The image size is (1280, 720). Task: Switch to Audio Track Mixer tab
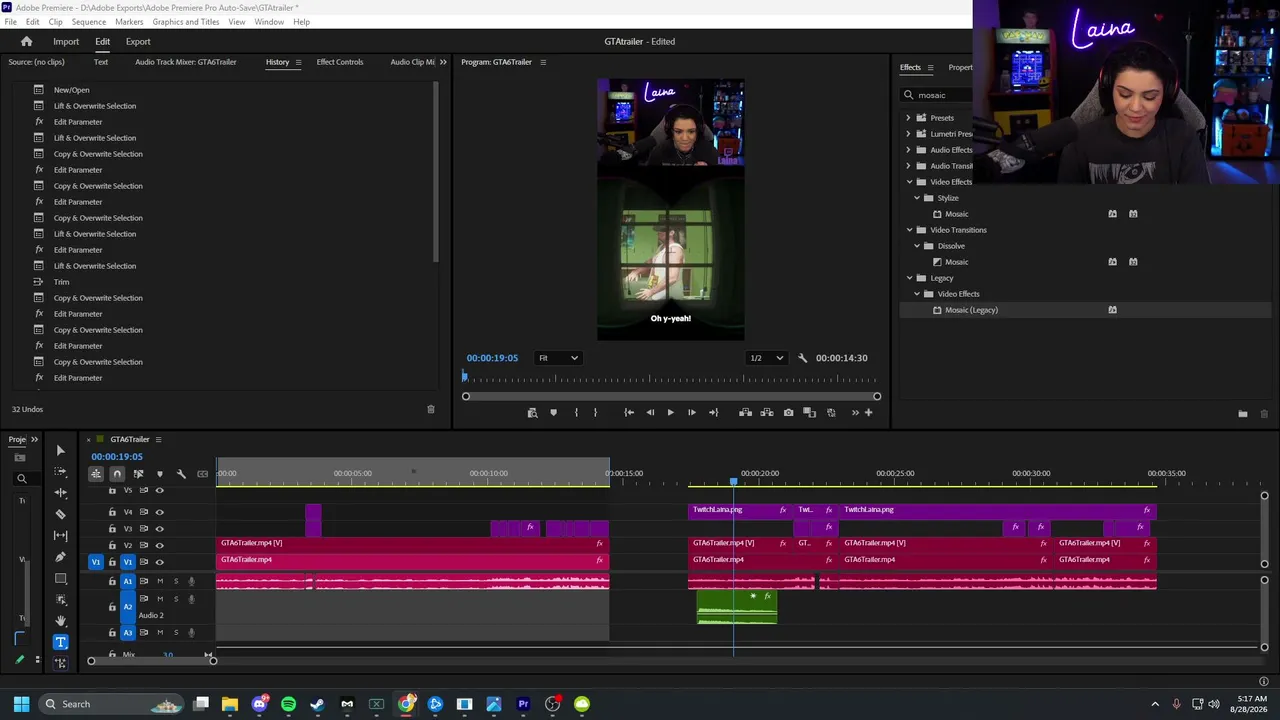(x=186, y=62)
